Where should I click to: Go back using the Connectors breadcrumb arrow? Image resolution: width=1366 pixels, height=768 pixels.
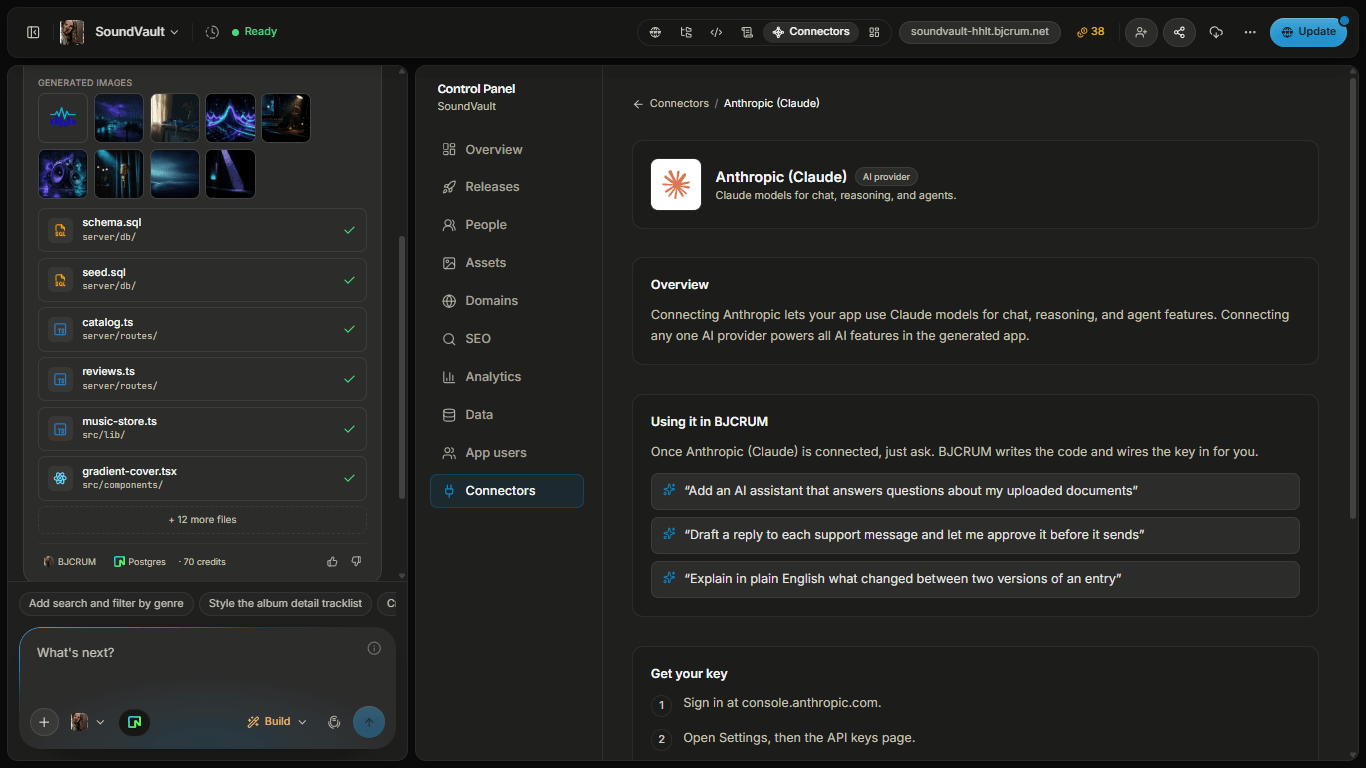pos(638,104)
